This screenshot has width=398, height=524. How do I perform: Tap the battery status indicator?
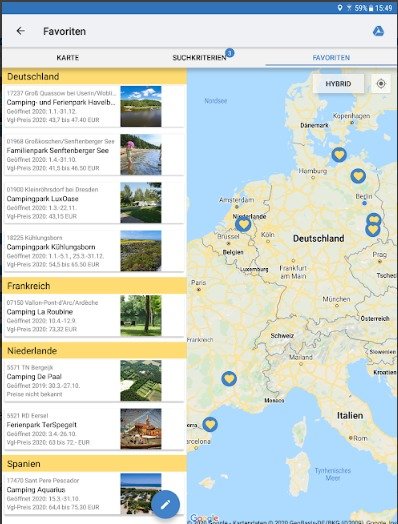point(371,8)
